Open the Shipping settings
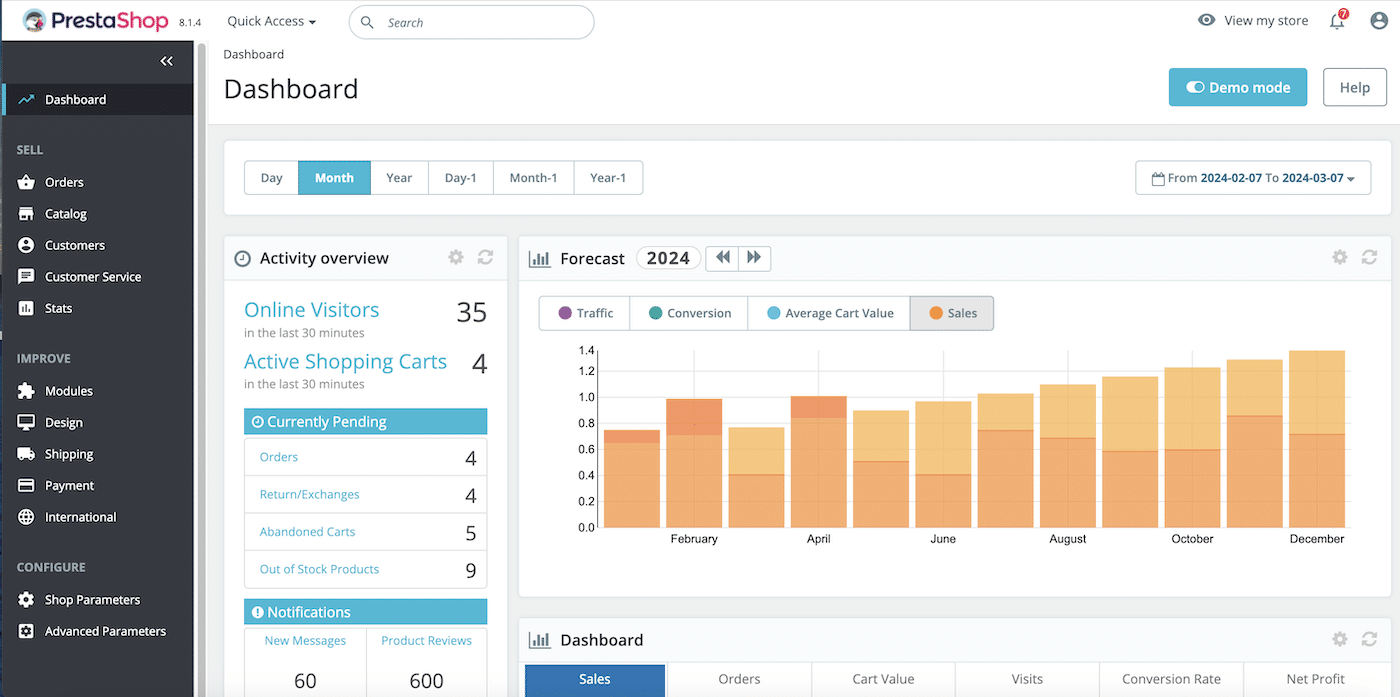The image size is (1400, 697). click(64, 453)
